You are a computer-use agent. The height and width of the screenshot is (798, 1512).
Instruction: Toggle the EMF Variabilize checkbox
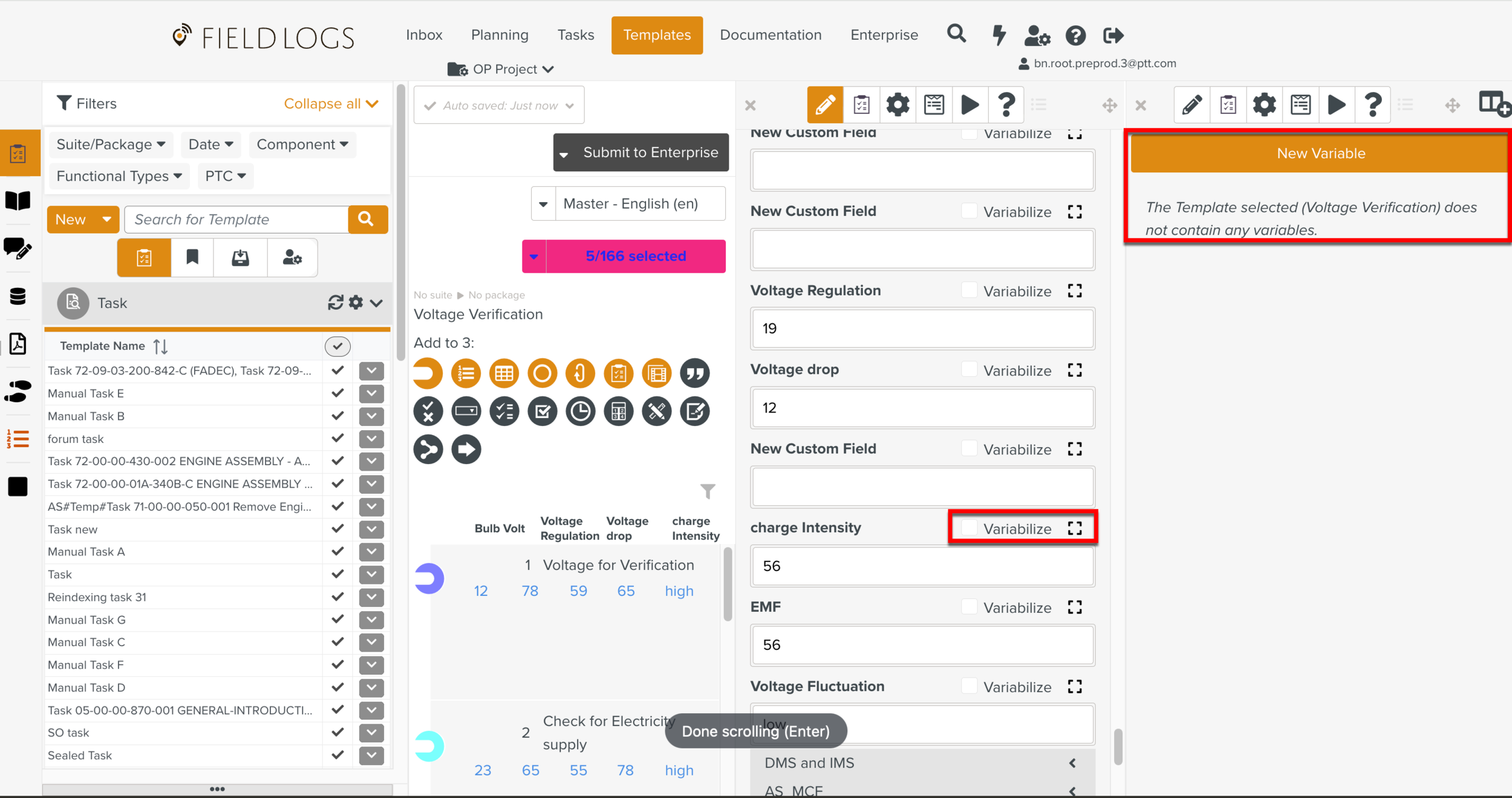point(969,607)
